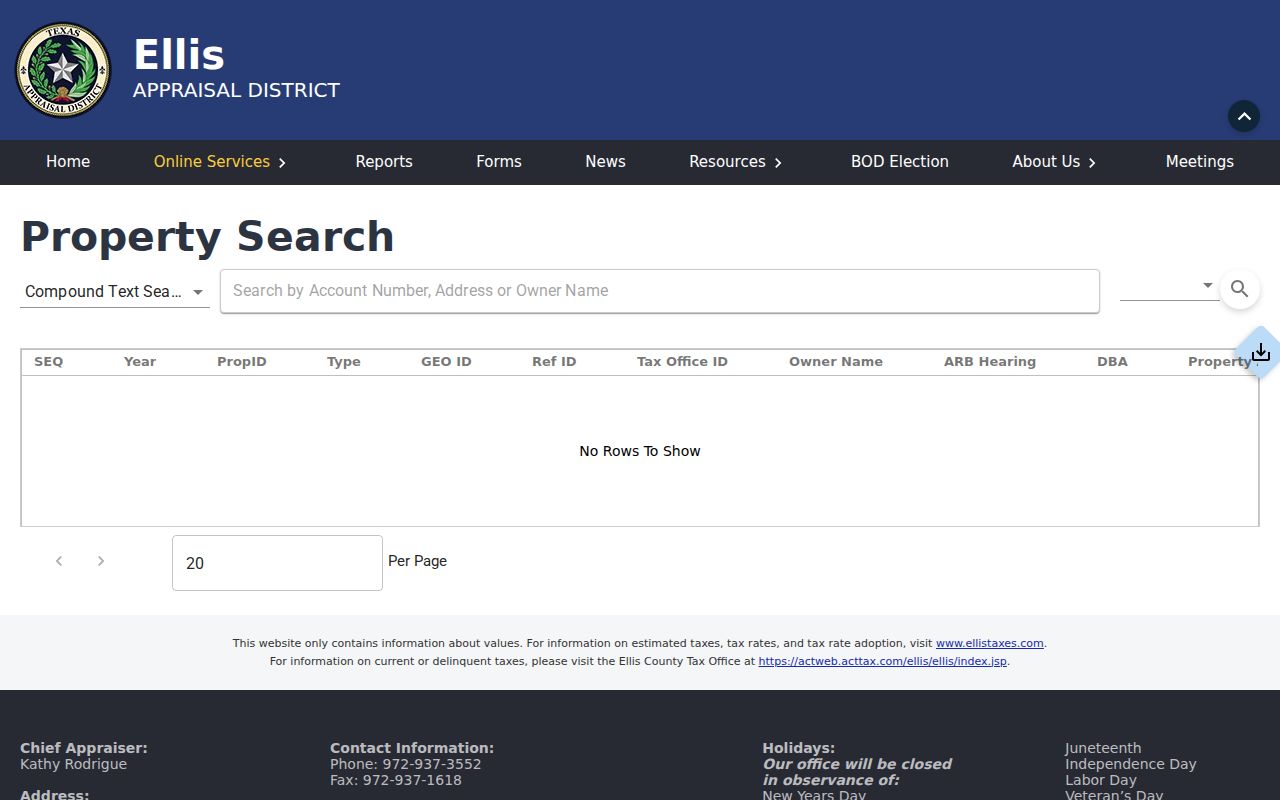Click the Per Page number field
Image resolution: width=1280 pixels, height=800 pixels.
click(277, 563)
